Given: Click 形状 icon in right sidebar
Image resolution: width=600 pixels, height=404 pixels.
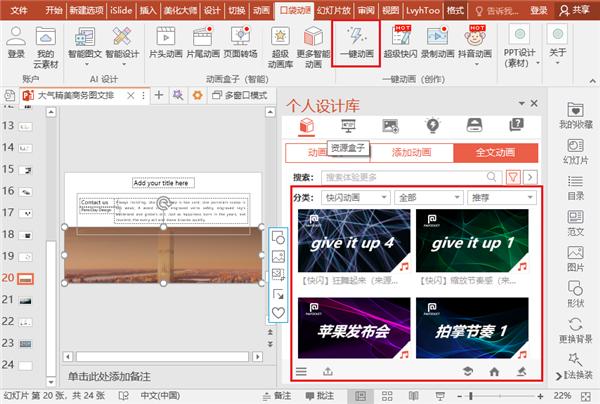Looking at the screenshot, I should coord(576,294).
